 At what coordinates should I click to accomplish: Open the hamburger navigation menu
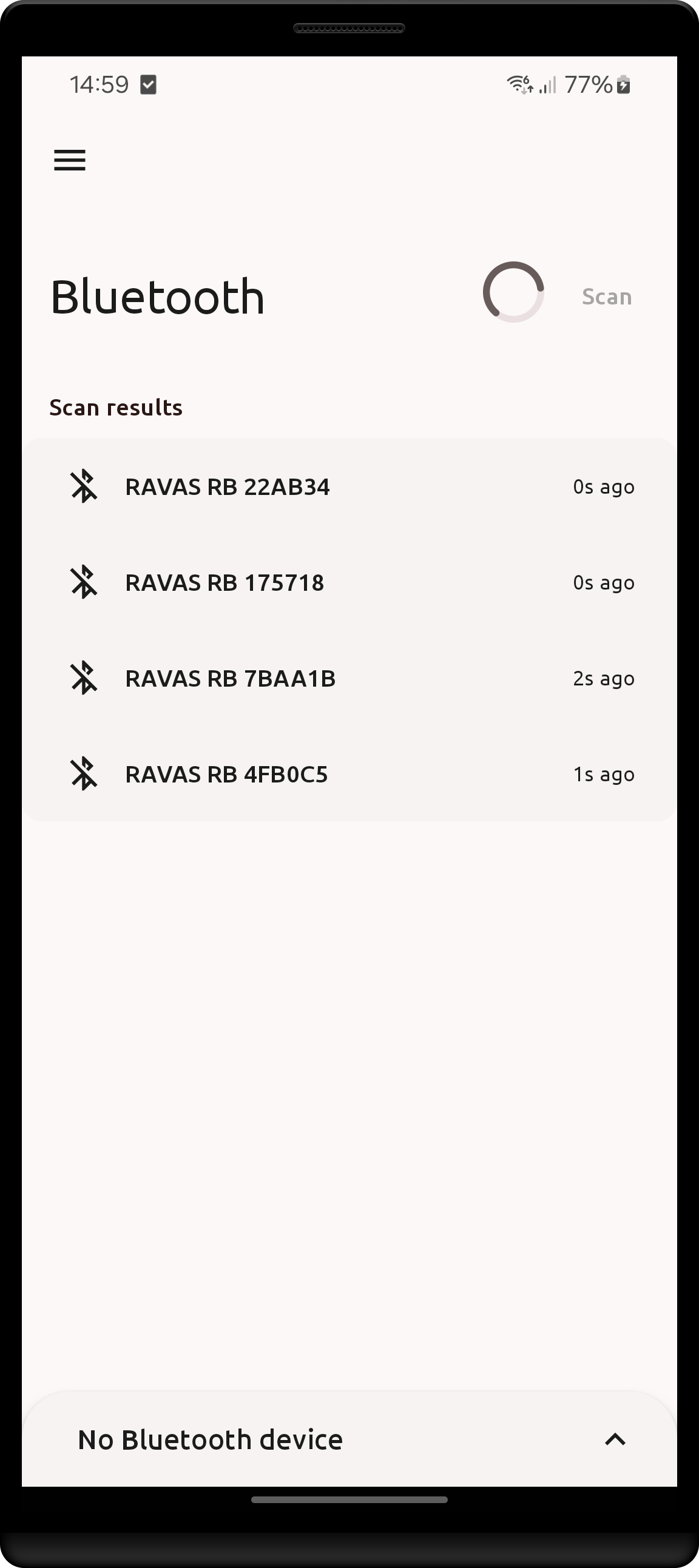(x=69, y=160)
